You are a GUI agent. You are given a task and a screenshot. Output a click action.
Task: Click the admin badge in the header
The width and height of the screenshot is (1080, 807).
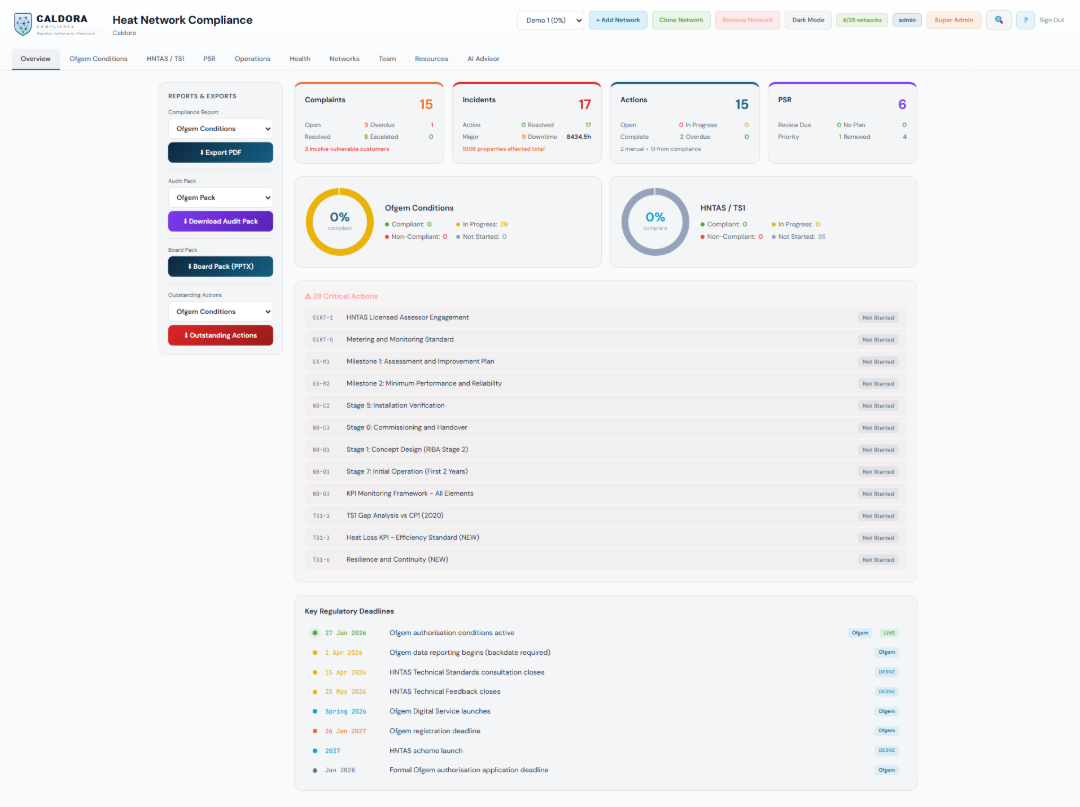click(x=906, y=19)
